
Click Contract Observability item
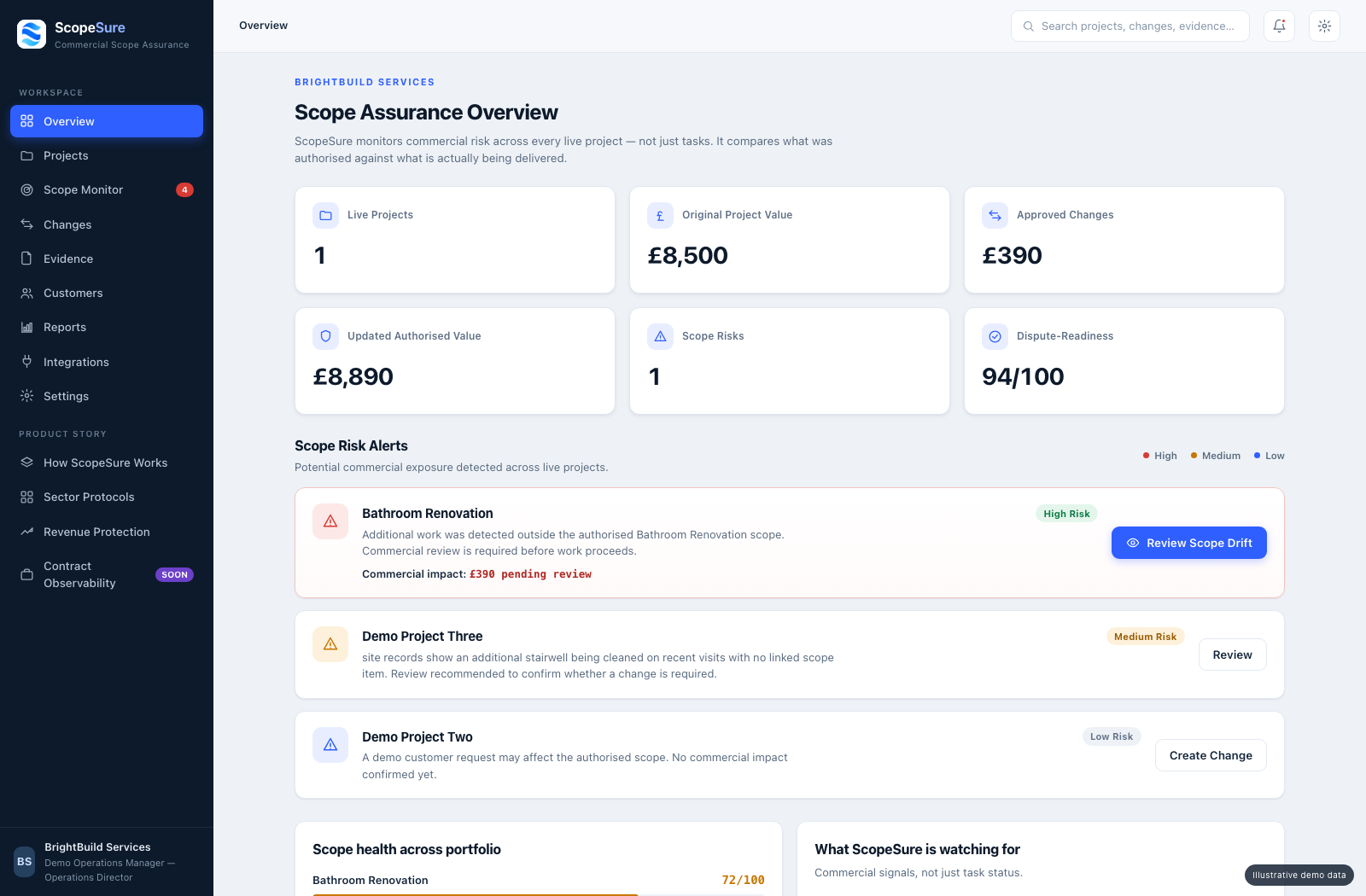[x=107, y=575]
